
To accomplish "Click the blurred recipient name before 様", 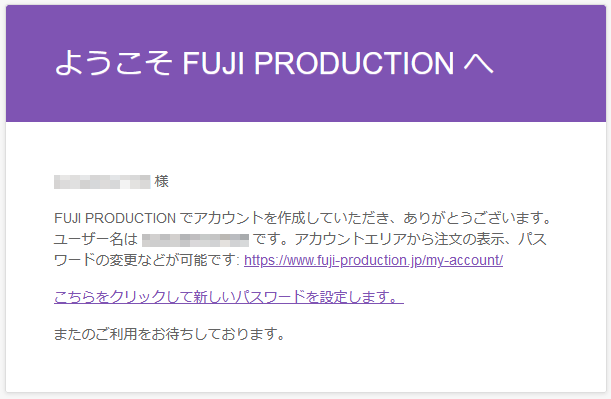I will 102,182.
